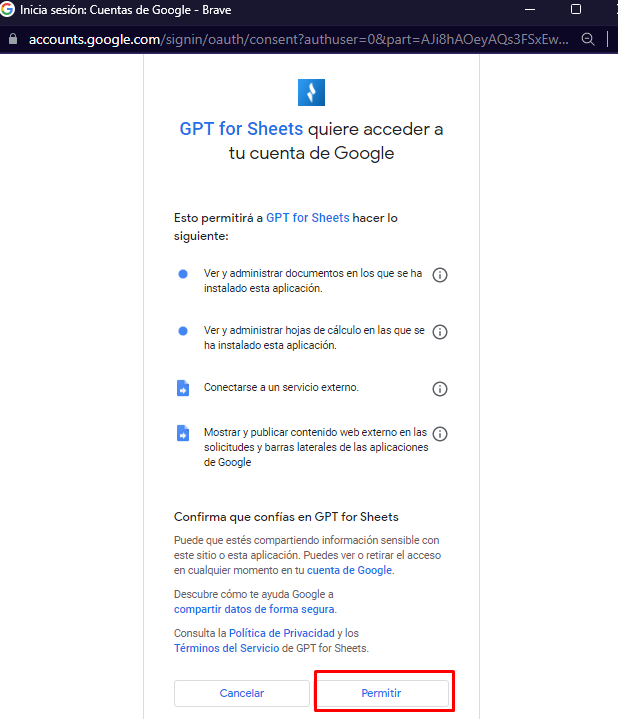Click the script icon beside Conectarse a un servicio

183,388
